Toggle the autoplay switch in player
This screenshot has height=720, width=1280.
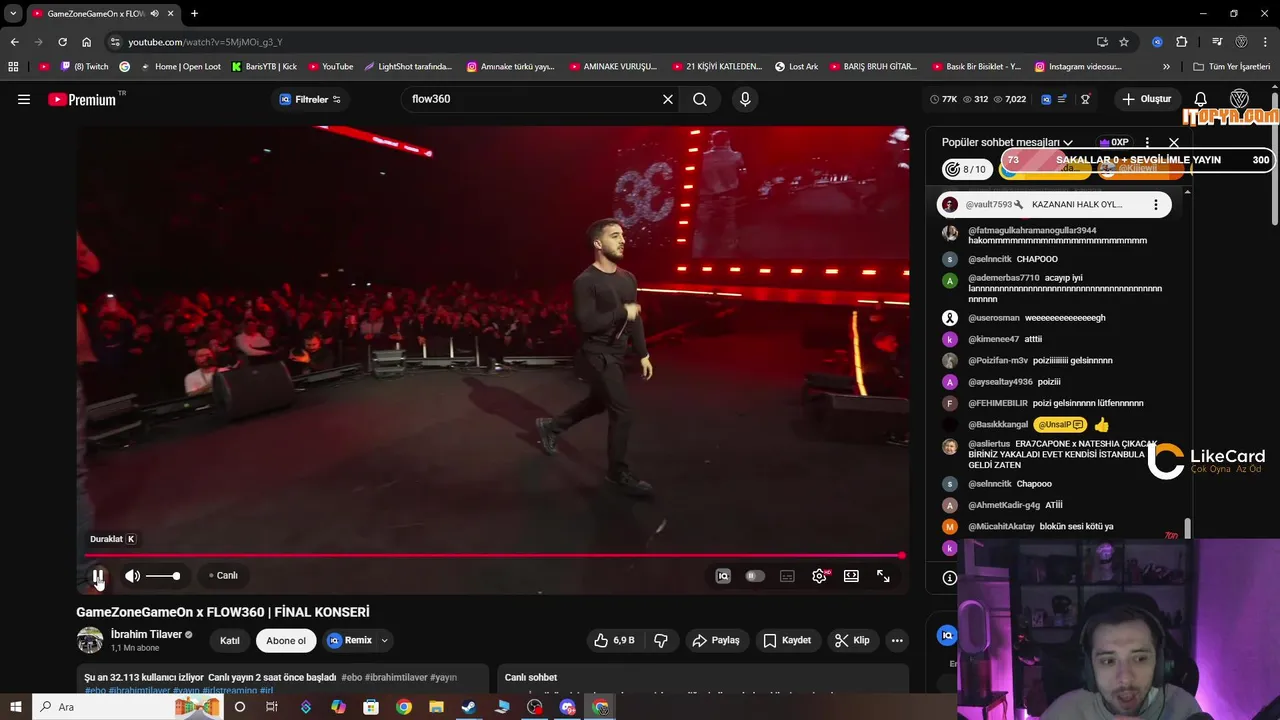point(755,576)
